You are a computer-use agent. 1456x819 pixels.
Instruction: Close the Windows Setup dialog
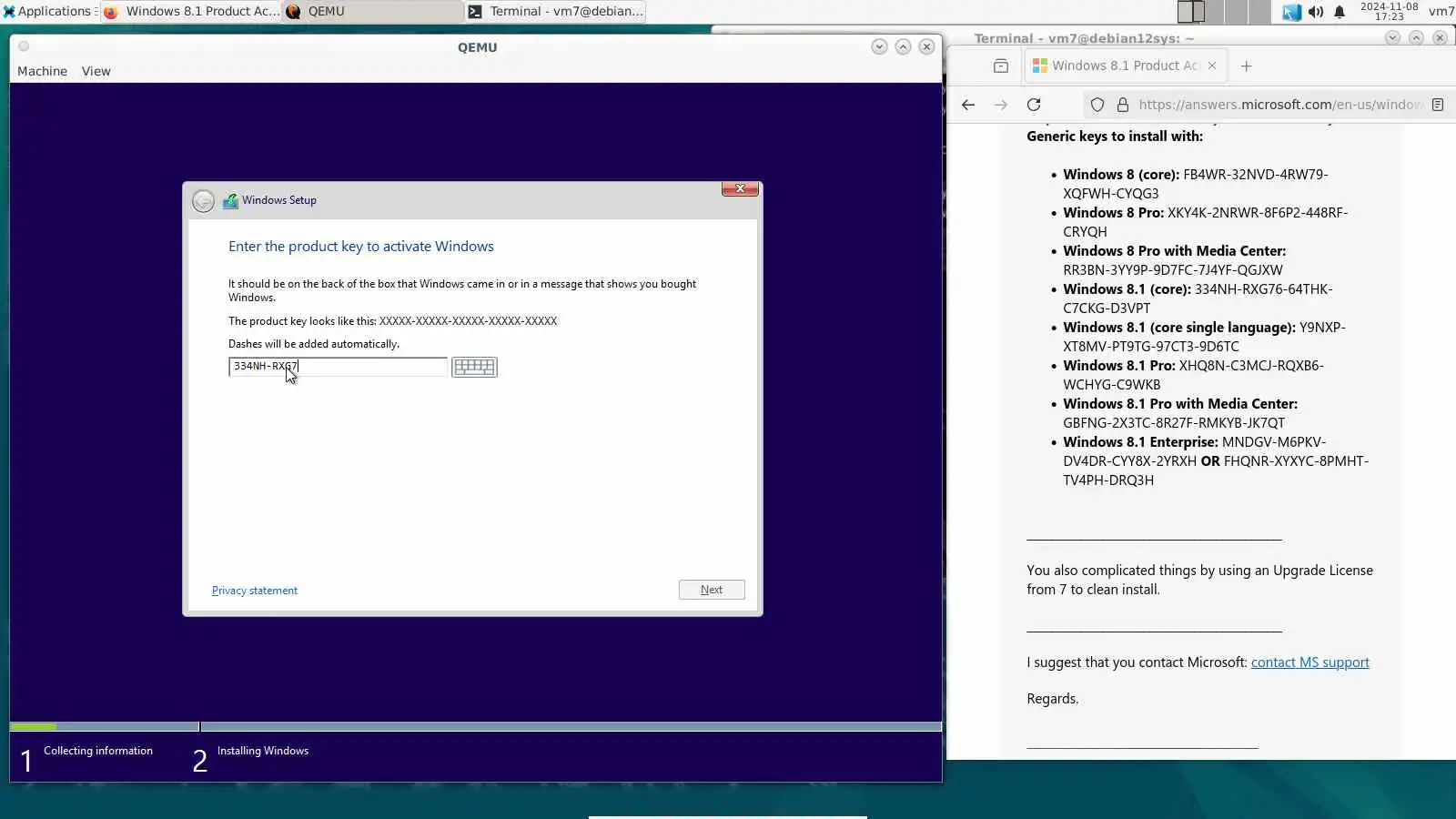740,188
